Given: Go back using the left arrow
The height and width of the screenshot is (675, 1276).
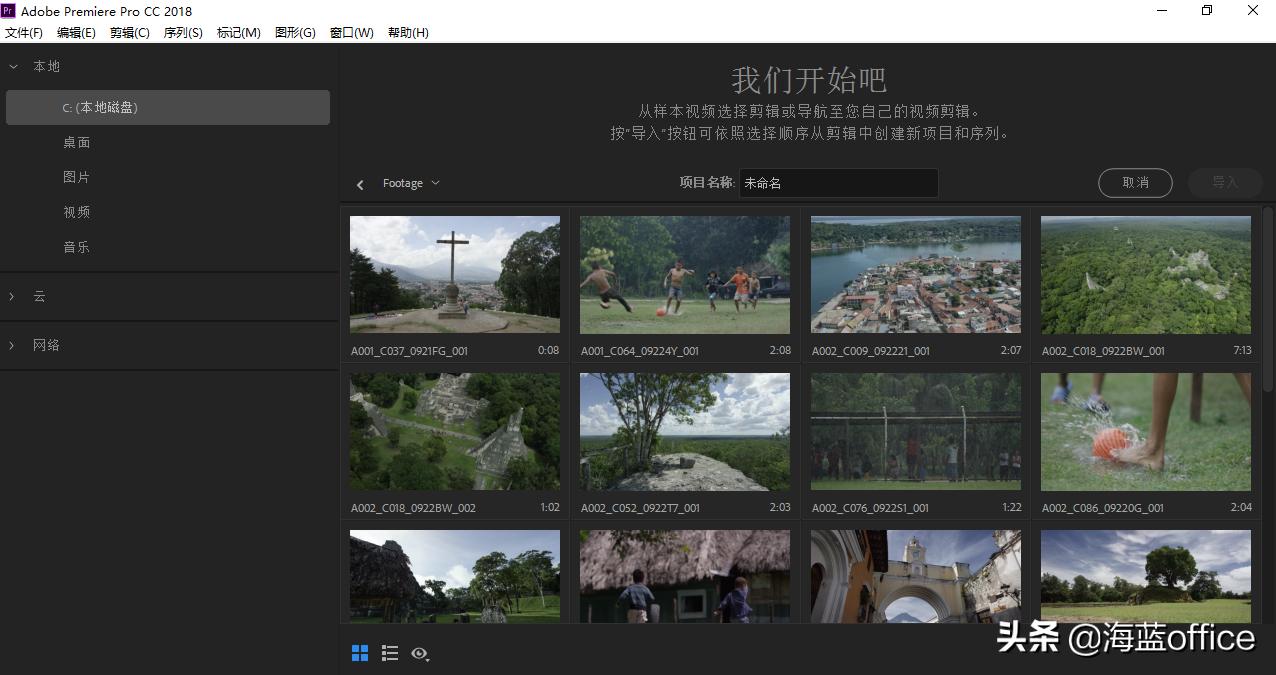Looking at the screenshot, I should coord(360,184).
